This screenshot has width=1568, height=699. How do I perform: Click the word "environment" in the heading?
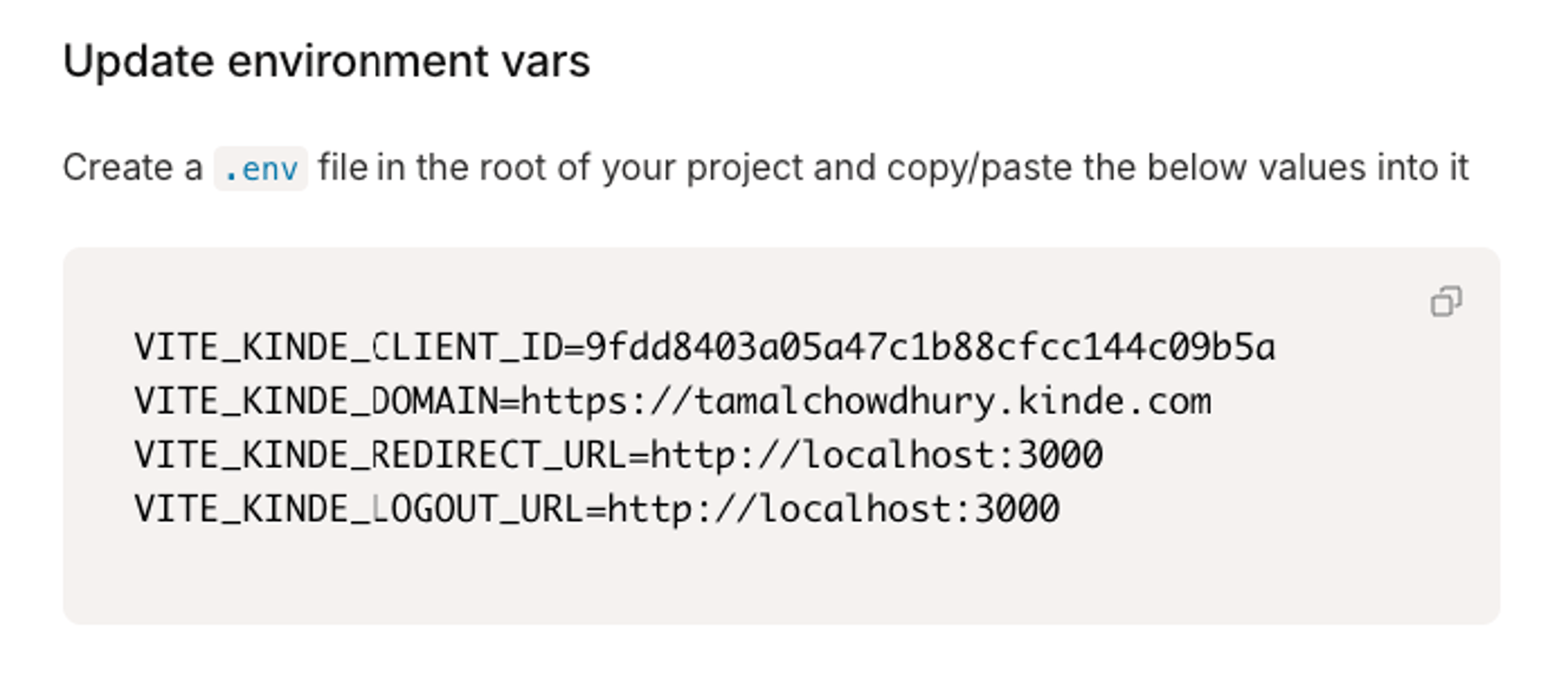click(358, 61)
